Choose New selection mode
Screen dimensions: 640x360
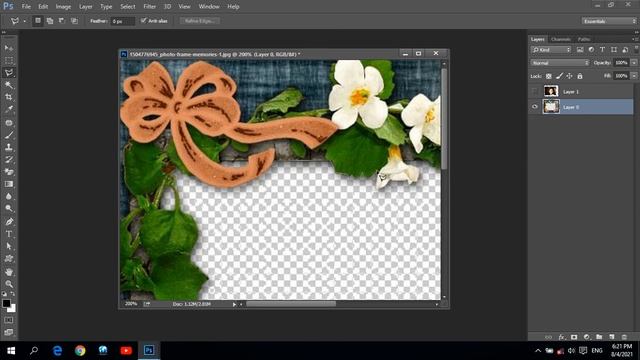click(38, 21)
